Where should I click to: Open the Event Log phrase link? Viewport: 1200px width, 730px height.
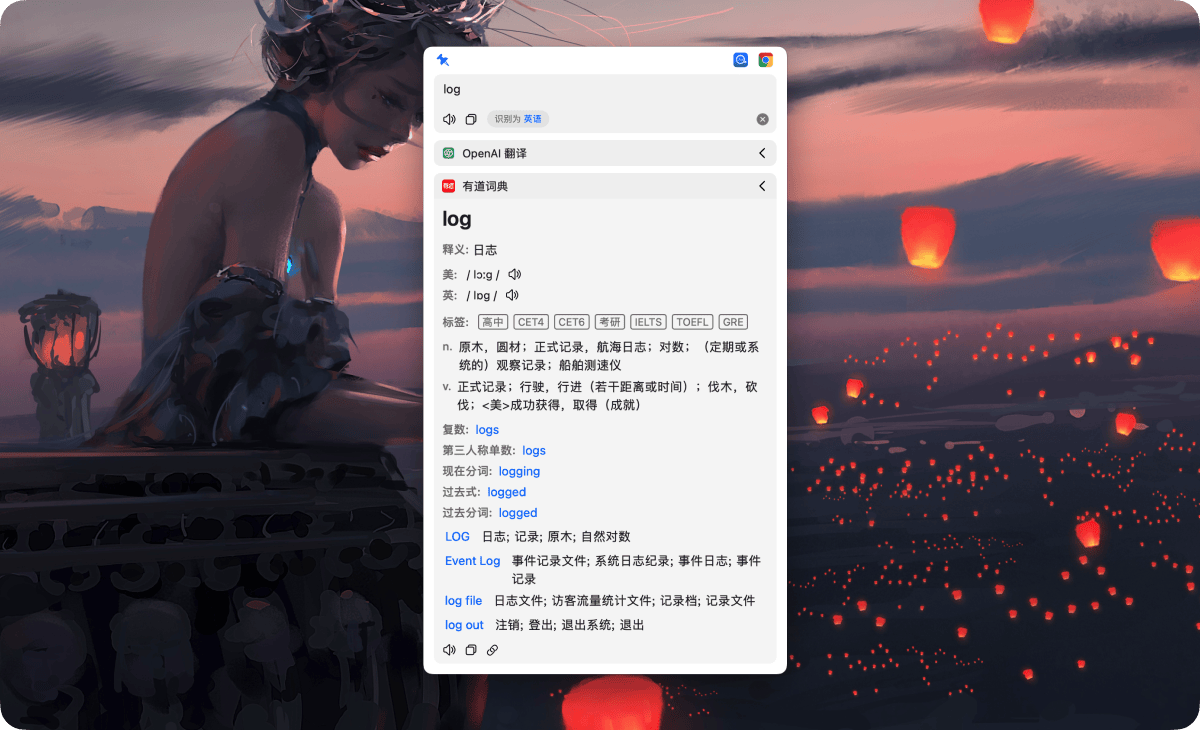point(473,561)
